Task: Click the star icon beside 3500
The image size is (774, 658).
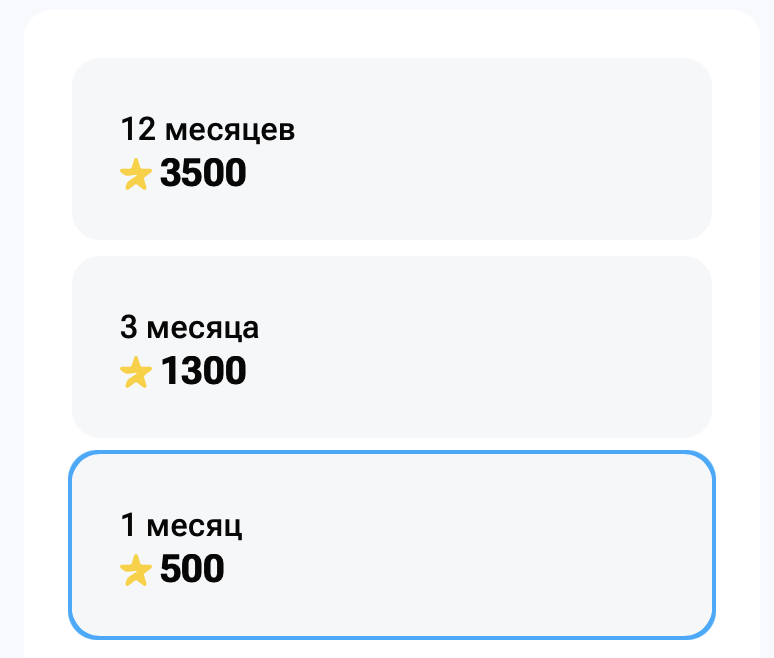Action: 136,175
